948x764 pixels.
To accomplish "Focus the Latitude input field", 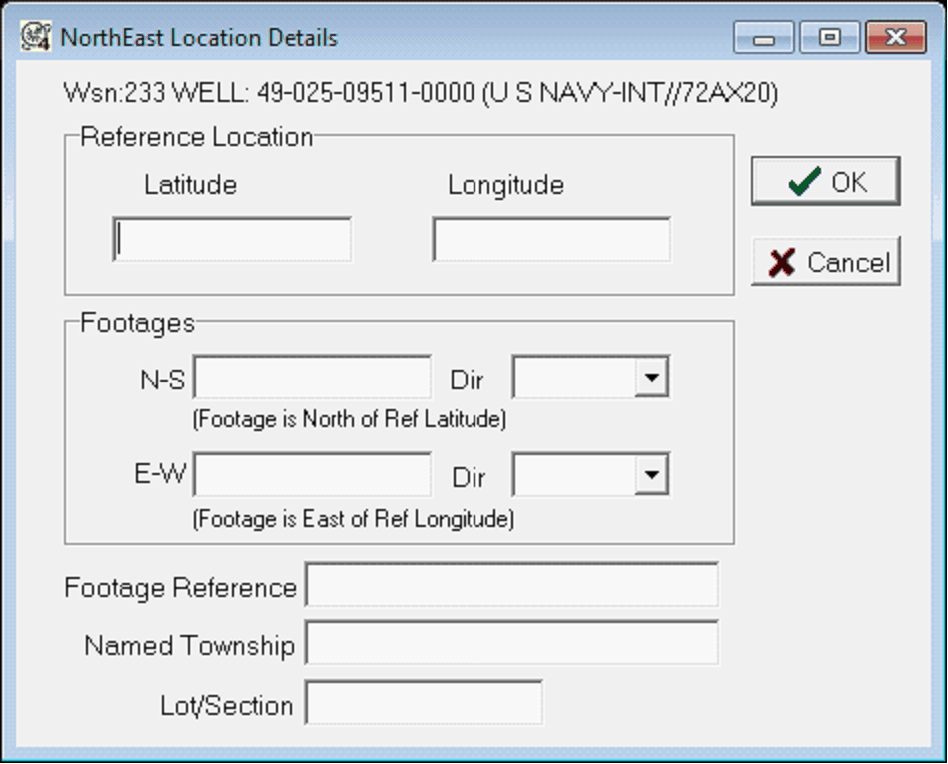I will (x=232, y=240).
